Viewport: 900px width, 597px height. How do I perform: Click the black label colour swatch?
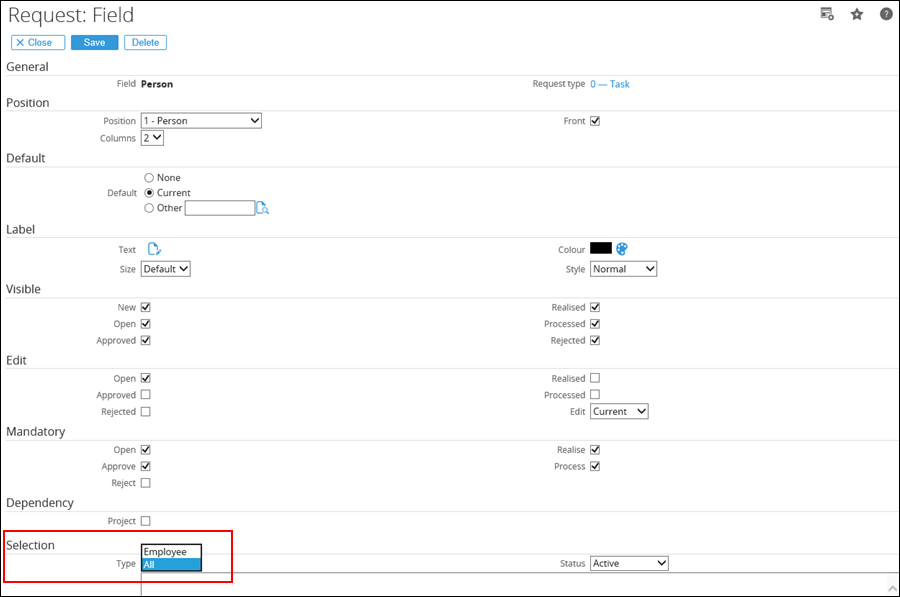[600, 248]
